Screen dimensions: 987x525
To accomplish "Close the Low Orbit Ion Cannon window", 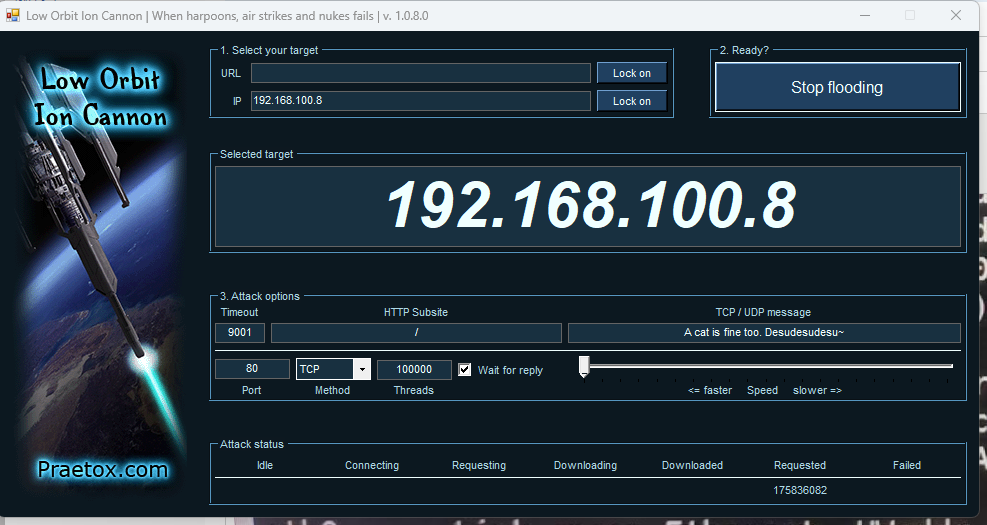I will [956, 15].
